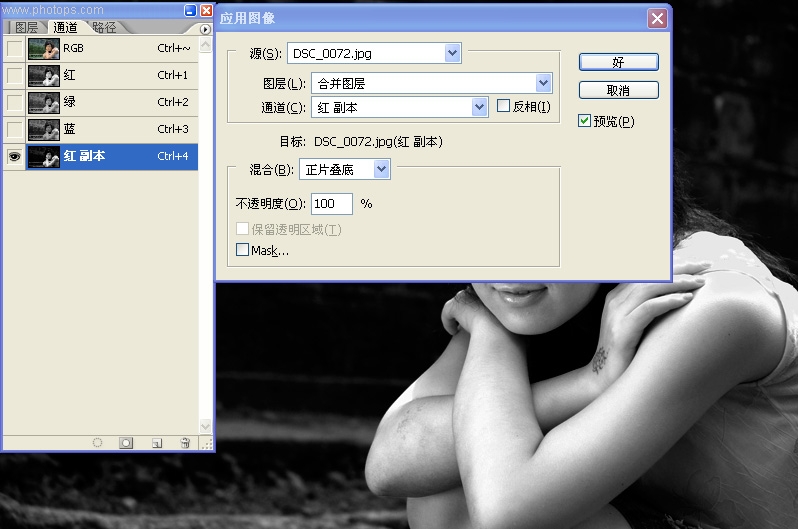Click the Ctrl+2 shortcut text

[x=173, y=102]
